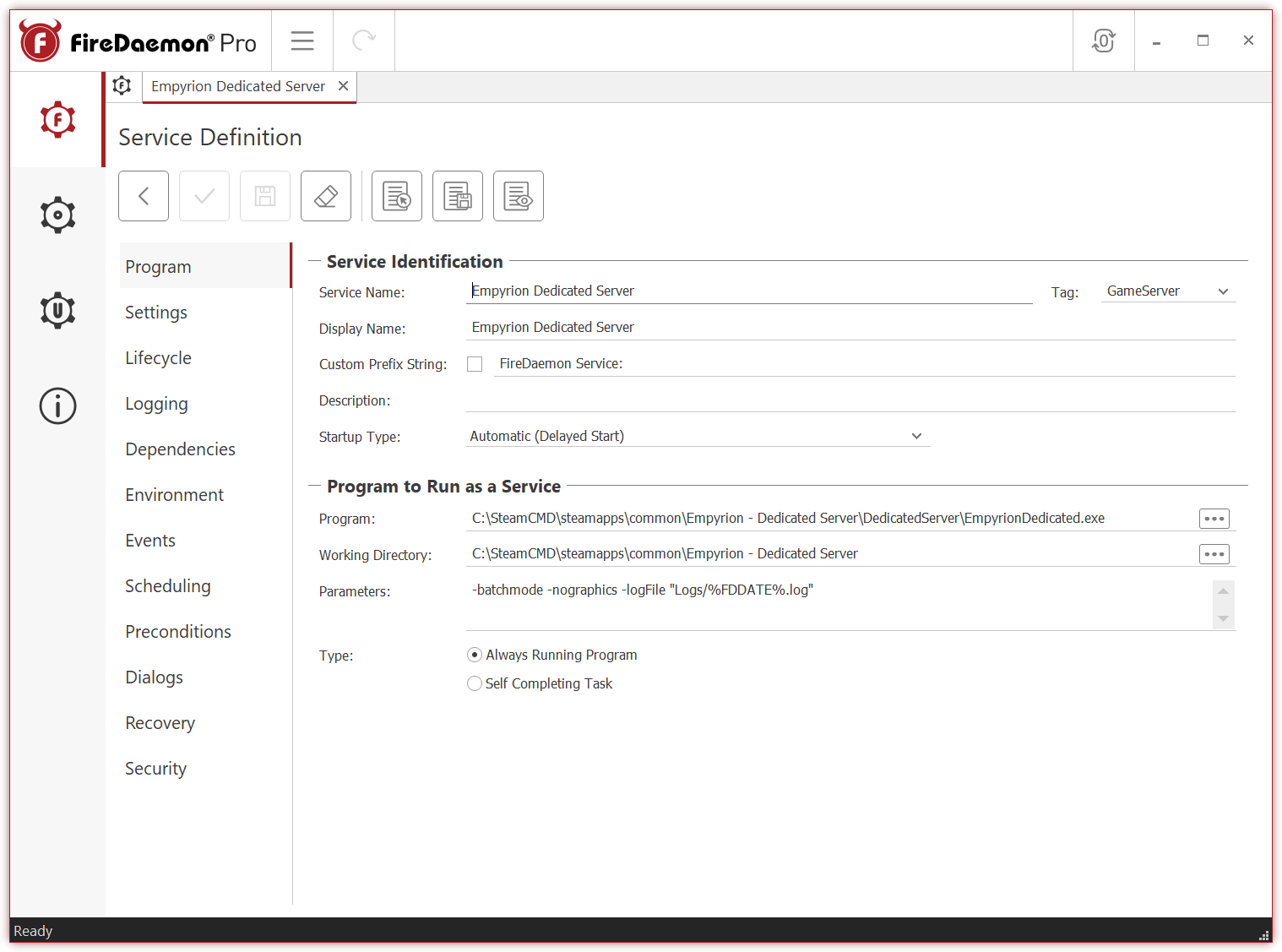Click the Session 0 switch icon
This screenshot has width=1282, height=952.
1103,41
